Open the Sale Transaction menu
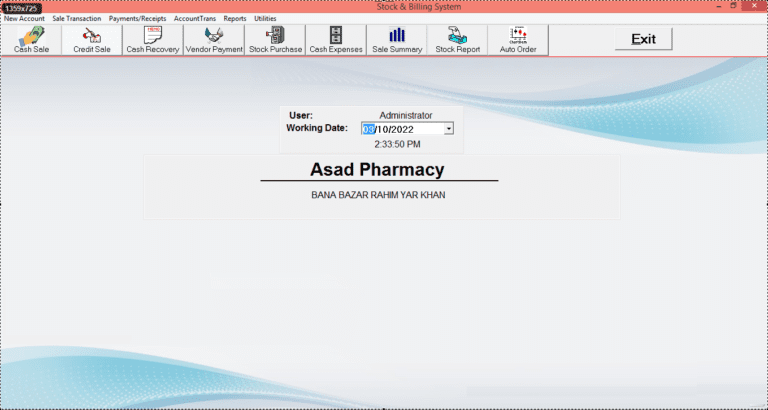Screen dimensions: 768x410 point(76,19)
